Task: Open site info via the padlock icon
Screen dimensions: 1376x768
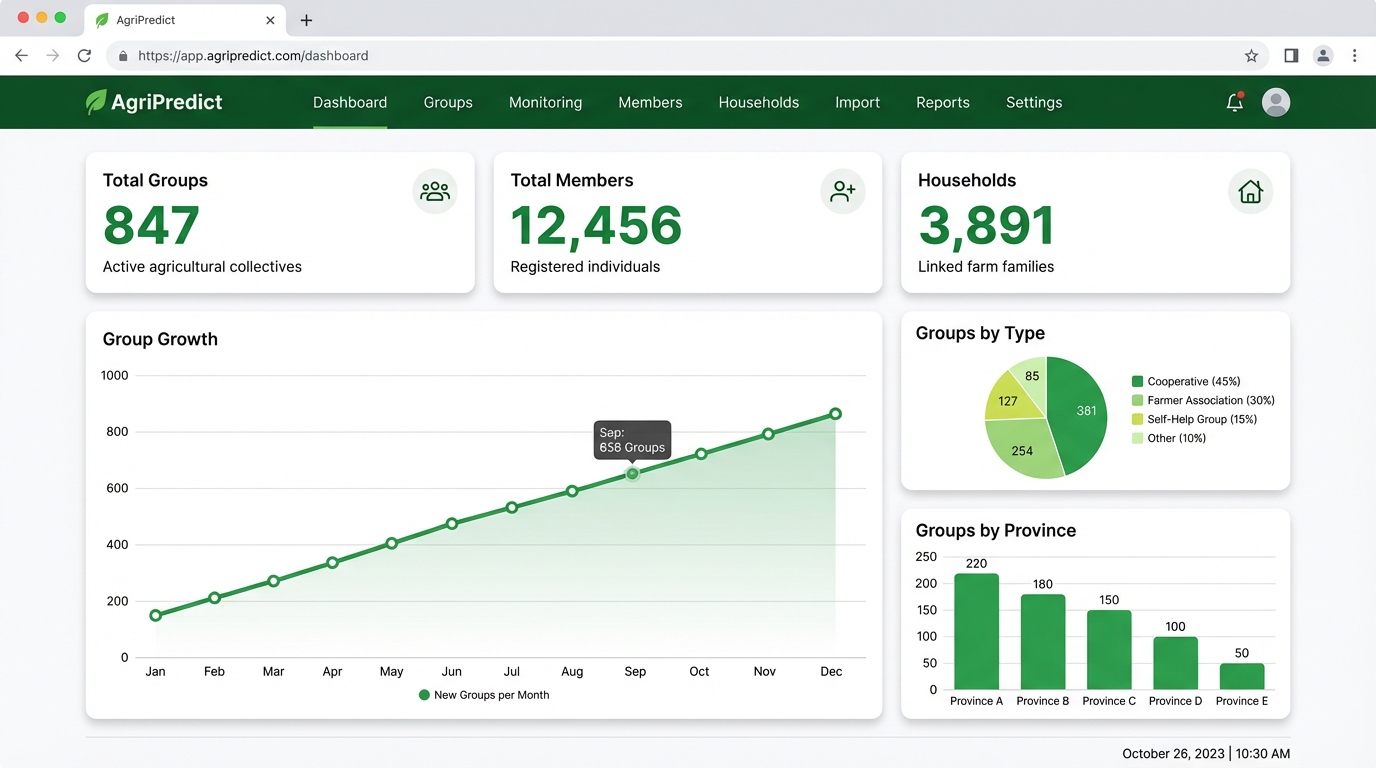Action: (x=123, y=56)
